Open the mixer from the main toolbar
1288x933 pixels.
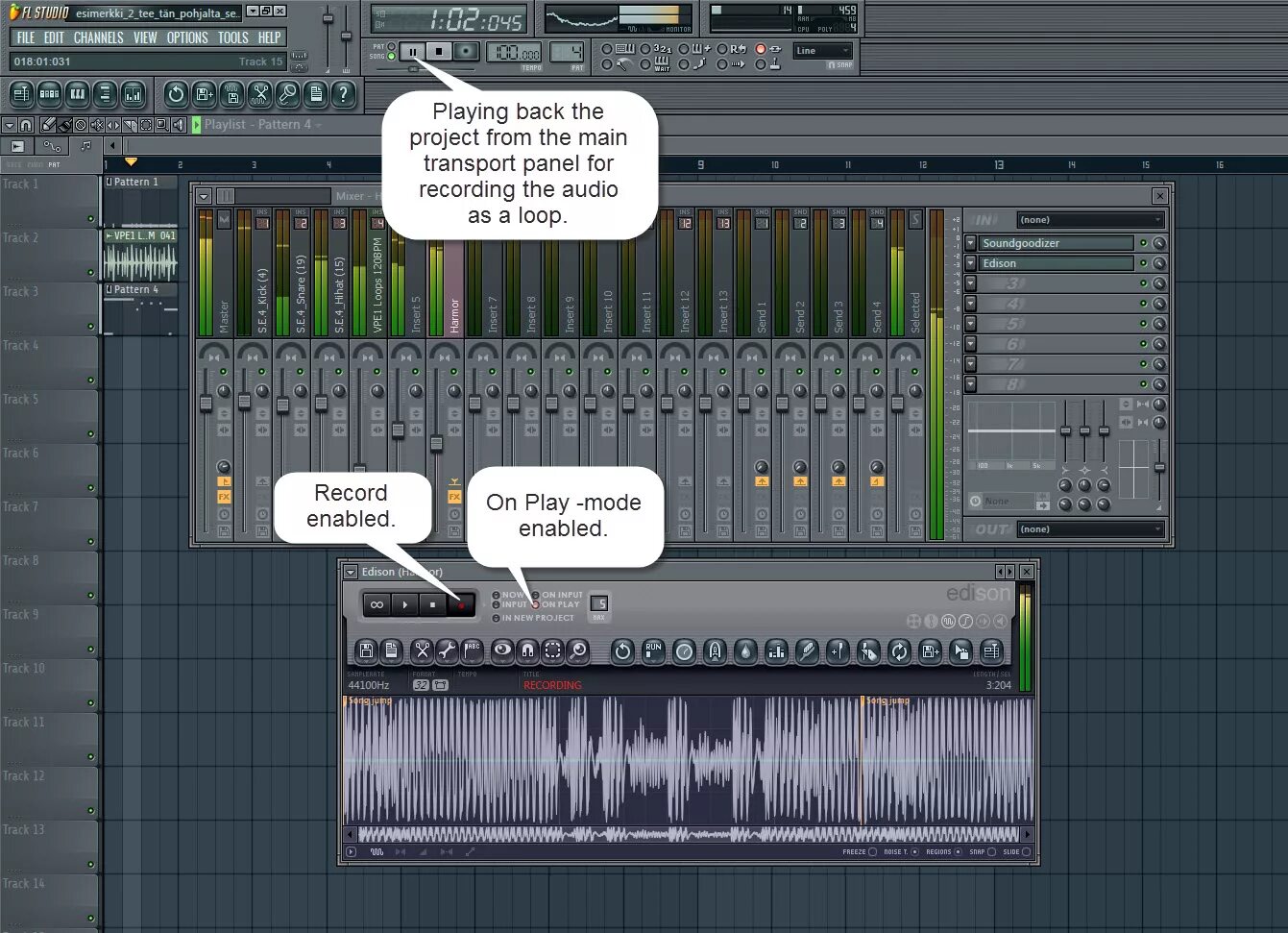pyautogui.click(x=133, y=94)
